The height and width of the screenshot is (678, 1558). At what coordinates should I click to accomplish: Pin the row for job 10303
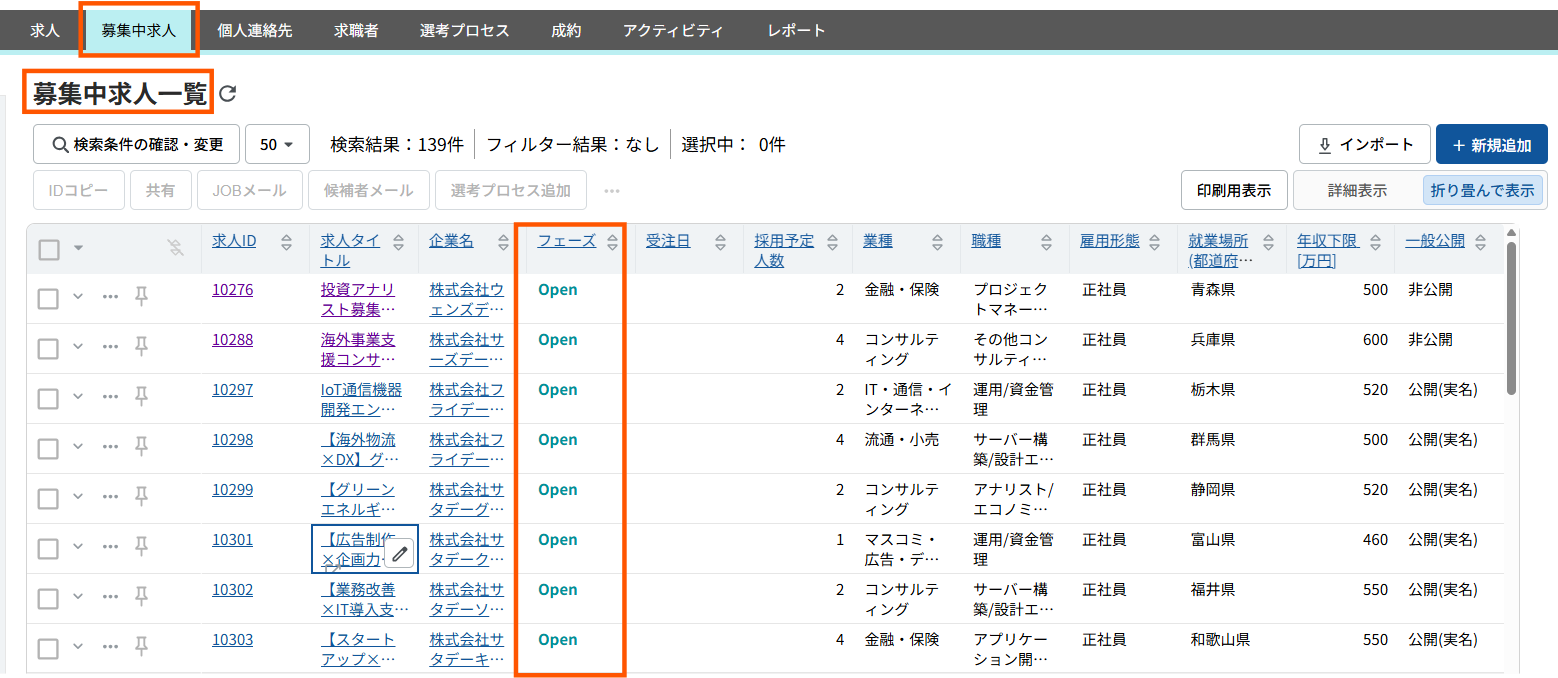[x=142, y=645]
